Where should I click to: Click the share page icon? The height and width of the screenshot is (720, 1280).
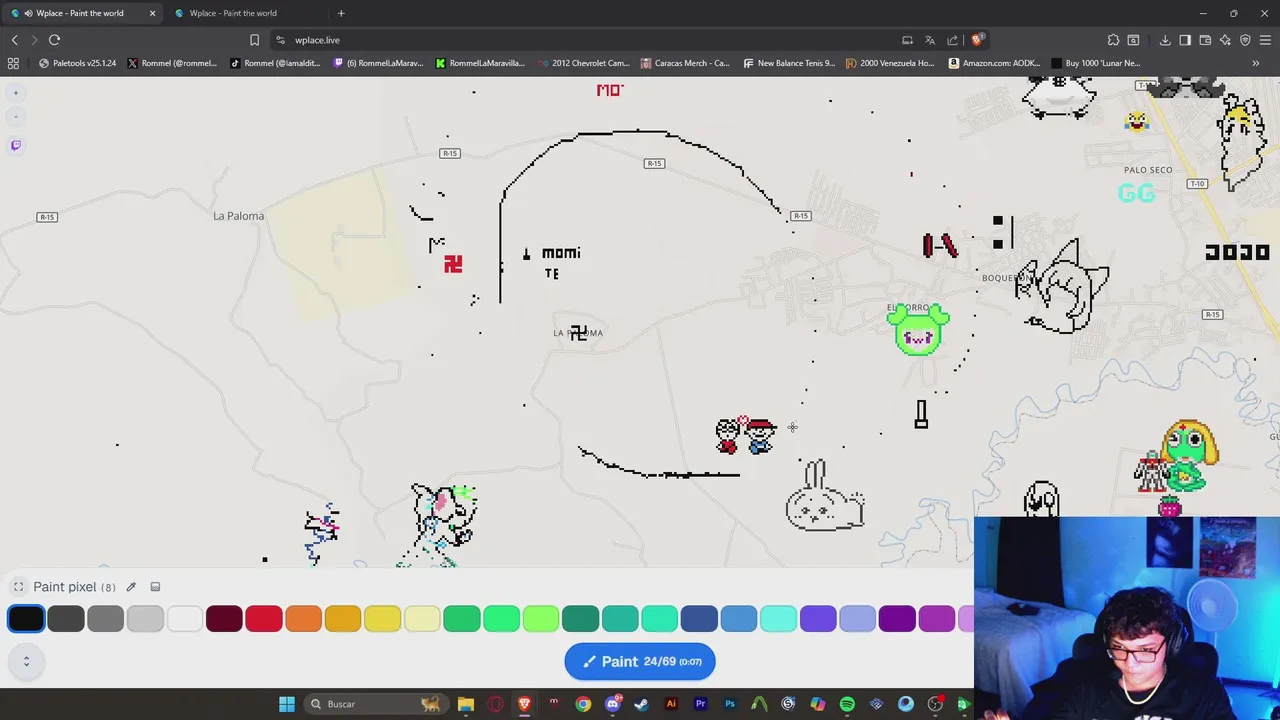[x=953, y=40]
